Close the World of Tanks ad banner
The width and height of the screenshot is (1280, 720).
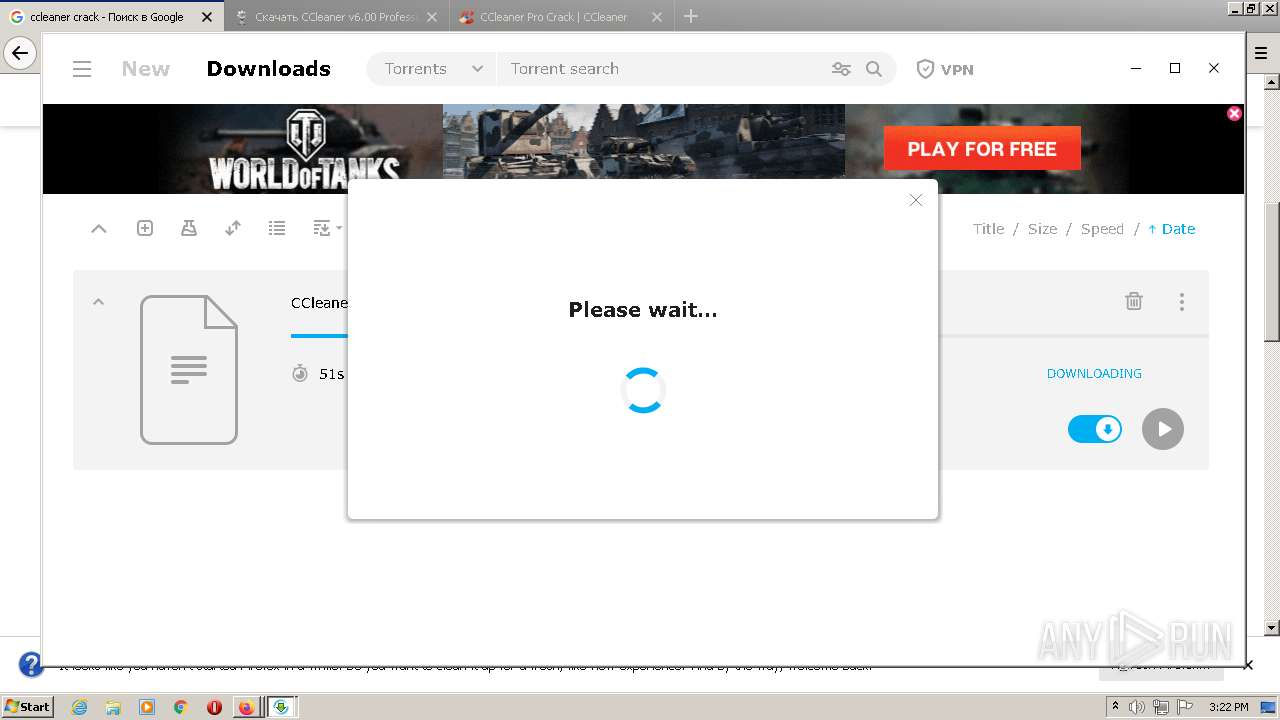tap(1234, 113)
